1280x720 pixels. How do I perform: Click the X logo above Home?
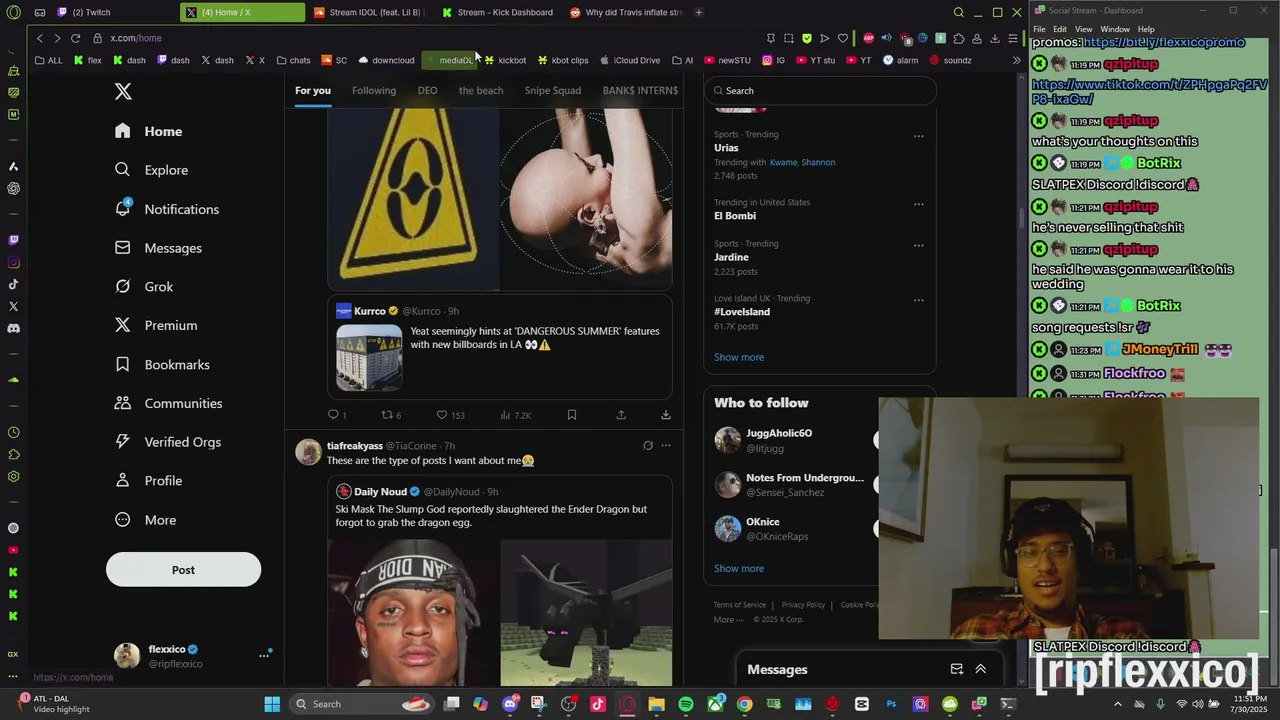coord(123,92)
